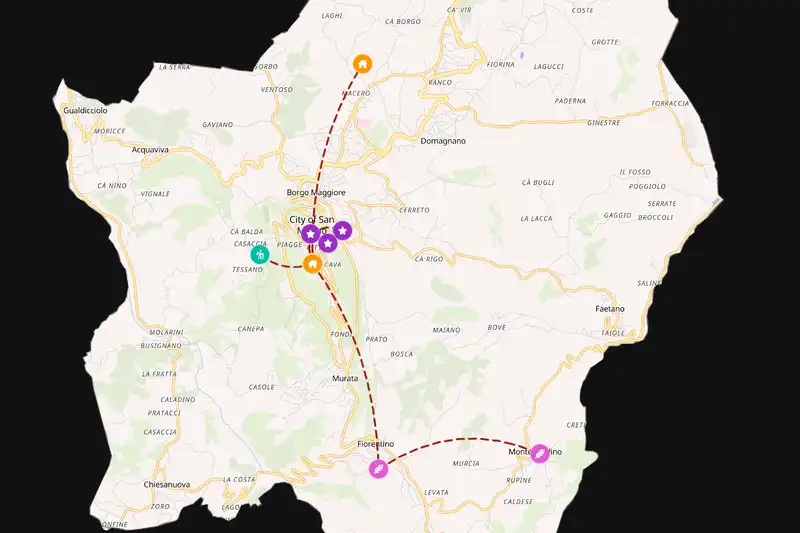The height and width of the screenshot is (533, 800).
Task: Select the orange house marker beside Cava
Action: tap(312, 264)
